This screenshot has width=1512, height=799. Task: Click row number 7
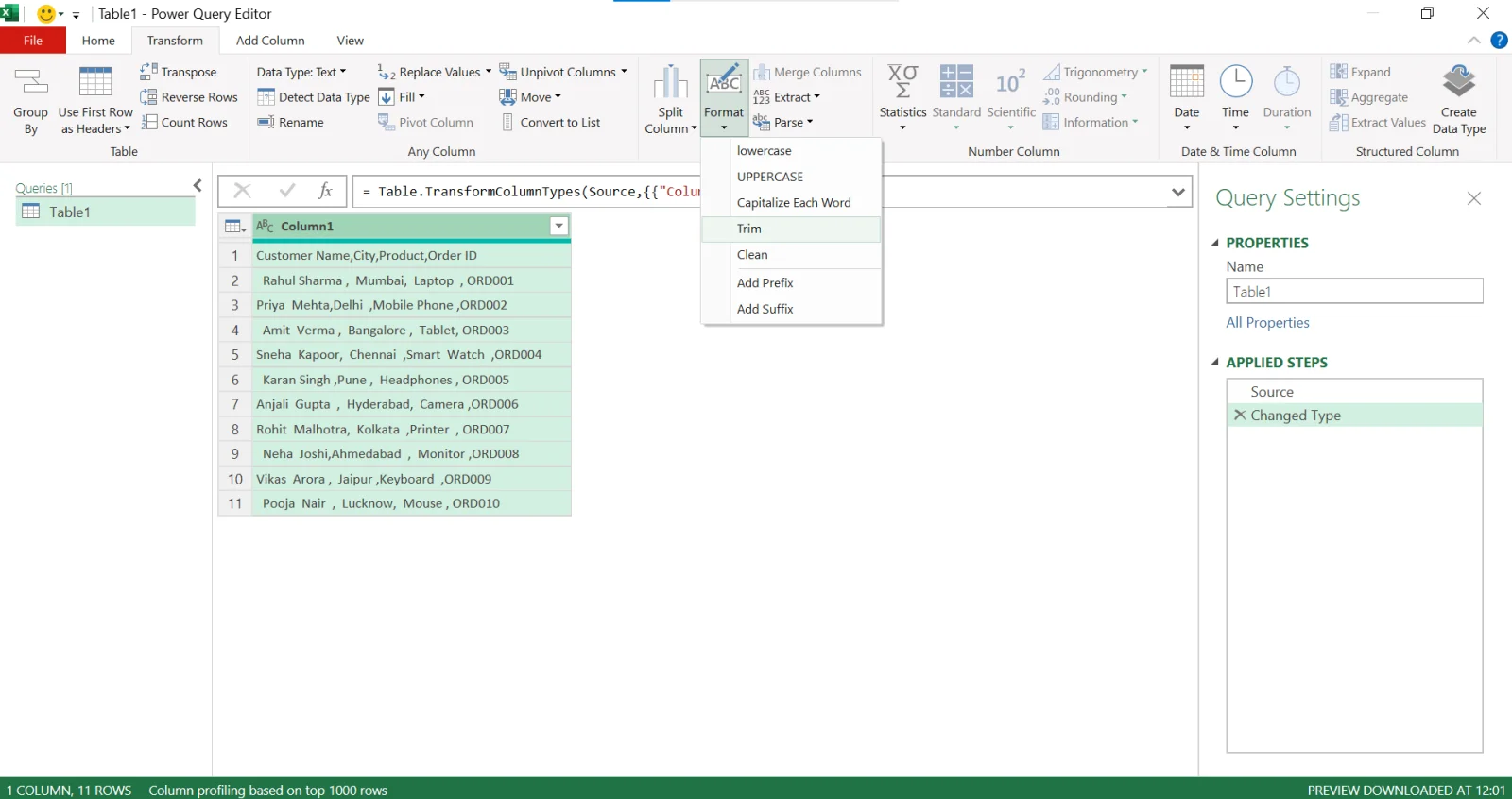pos(235,404)
